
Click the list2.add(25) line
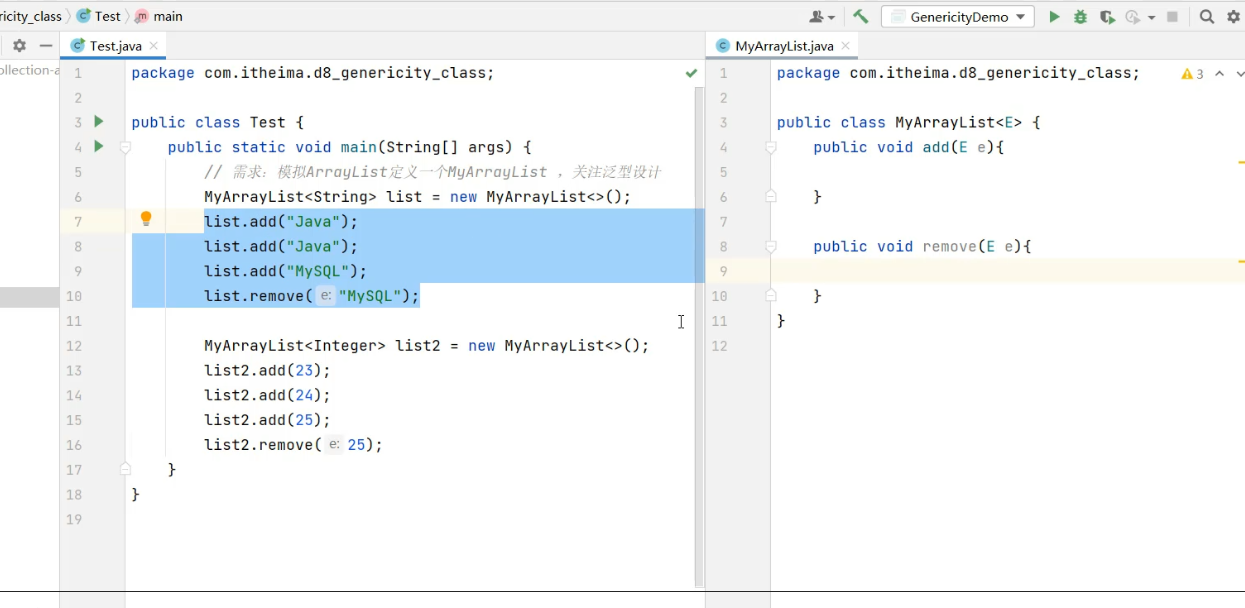tap(267, 420)
